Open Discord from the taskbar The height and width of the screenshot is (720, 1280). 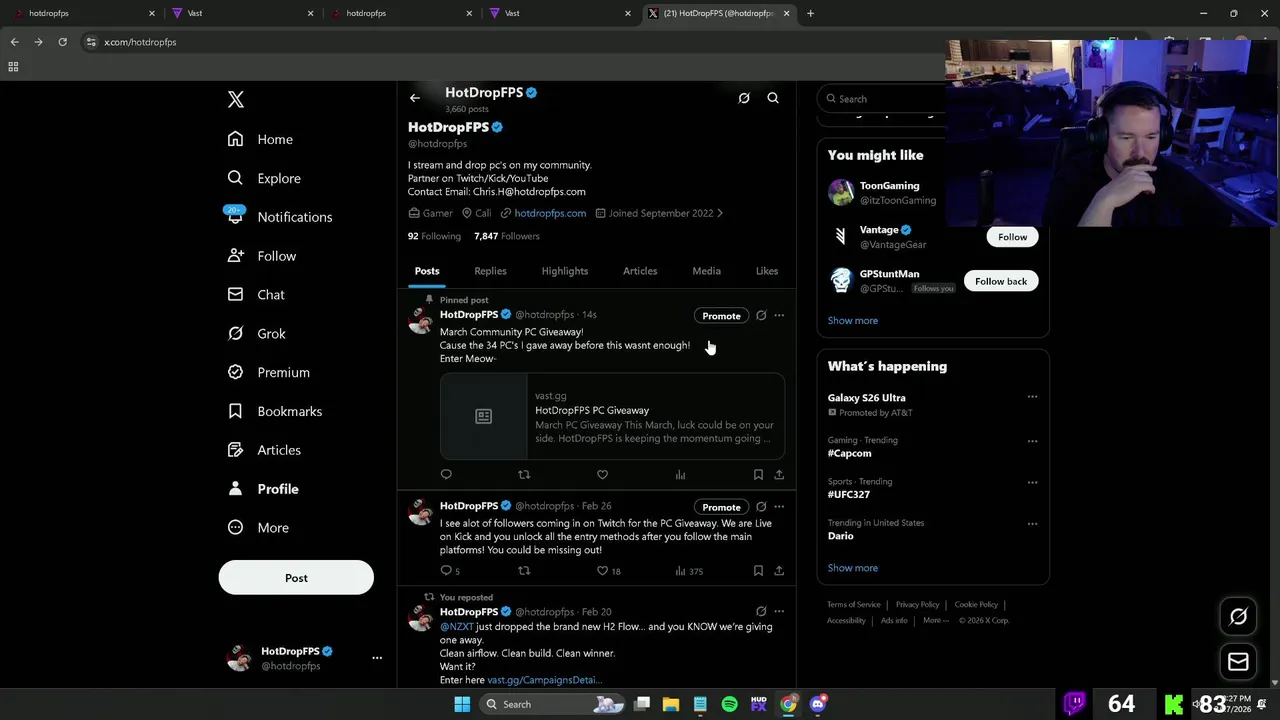tap(818, 704)
